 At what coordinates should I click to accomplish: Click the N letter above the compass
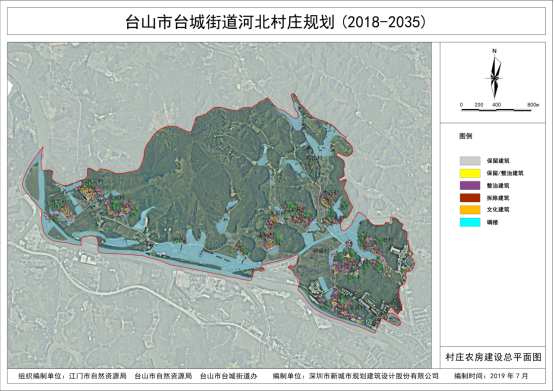(x=494, y=51)
